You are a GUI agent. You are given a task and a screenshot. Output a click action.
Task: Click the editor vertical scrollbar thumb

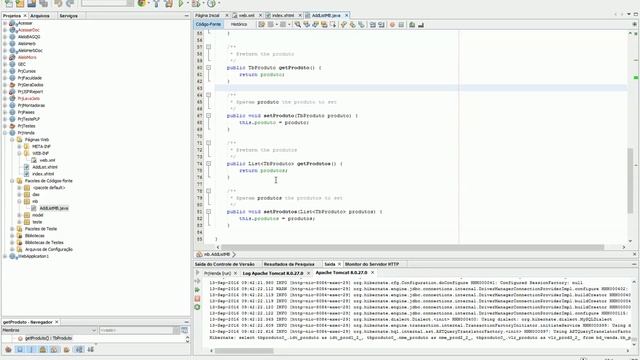click(630, 181)
